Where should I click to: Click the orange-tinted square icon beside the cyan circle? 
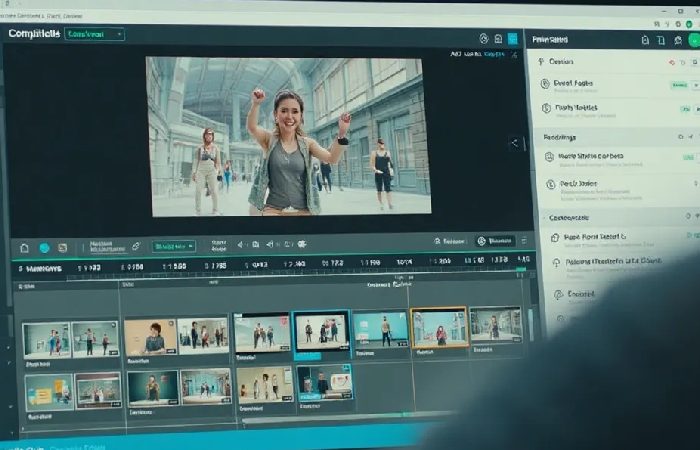coord(63,248)
